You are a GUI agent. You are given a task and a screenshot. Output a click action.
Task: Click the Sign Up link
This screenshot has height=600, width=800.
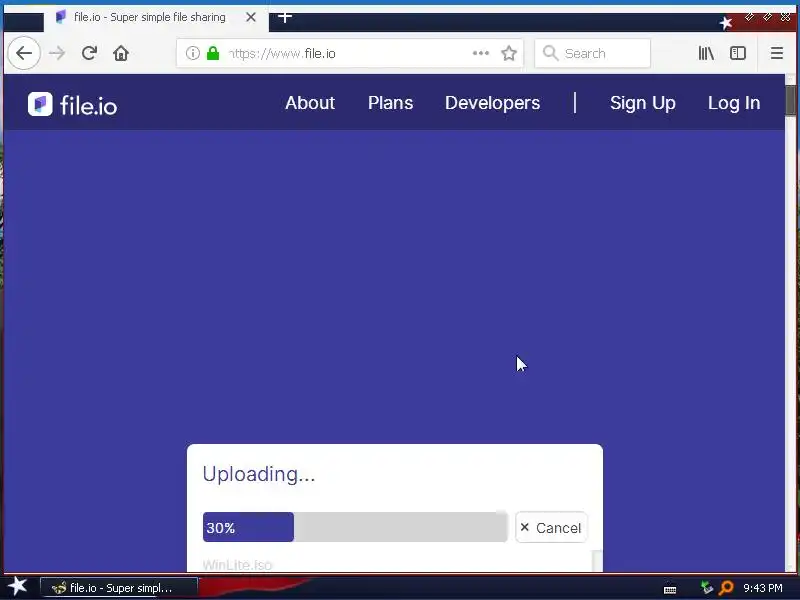pyautogui.click(x=643, y=103)
